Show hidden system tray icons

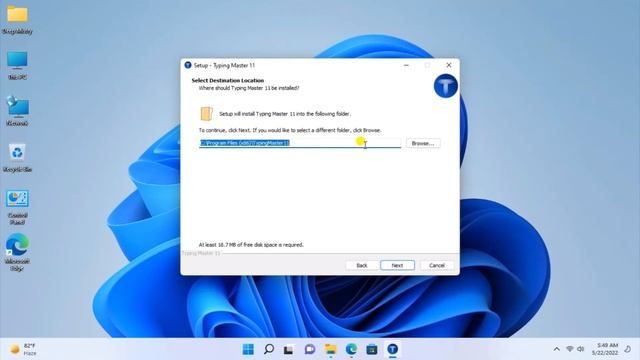click(x=556, y=349)
